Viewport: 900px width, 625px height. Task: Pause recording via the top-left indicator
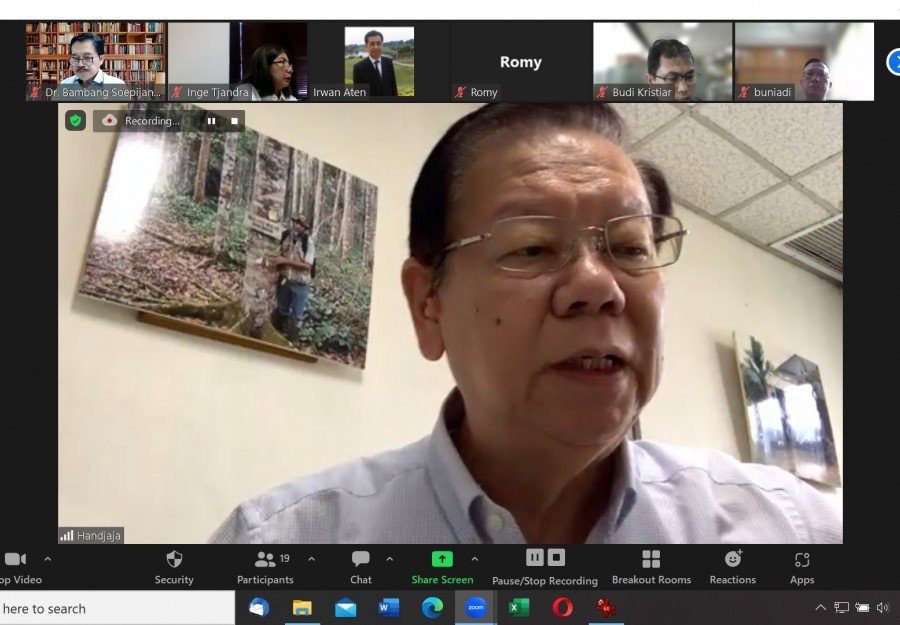tap(211, 121)
